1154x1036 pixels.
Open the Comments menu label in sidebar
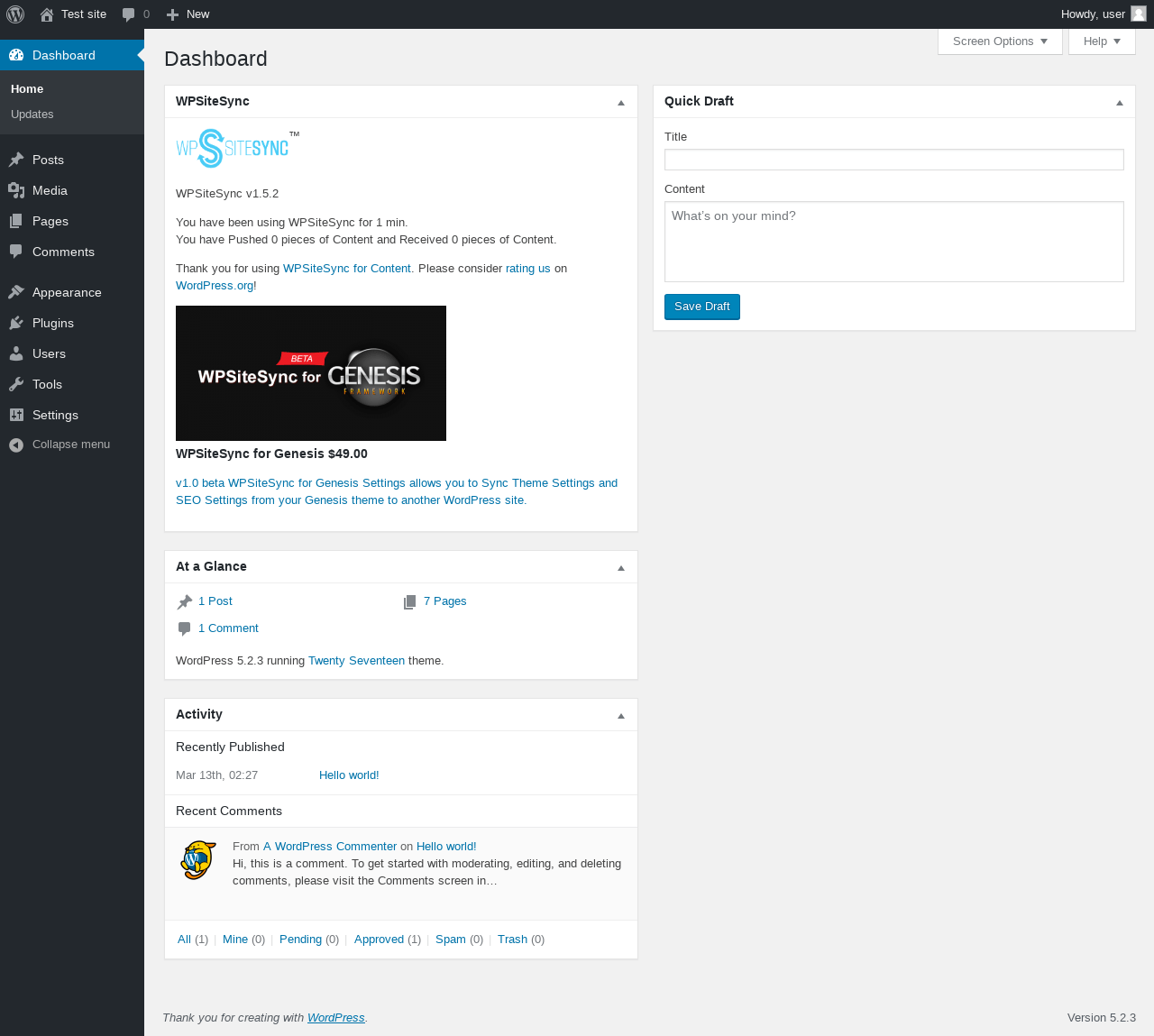[x=63, y=252]
